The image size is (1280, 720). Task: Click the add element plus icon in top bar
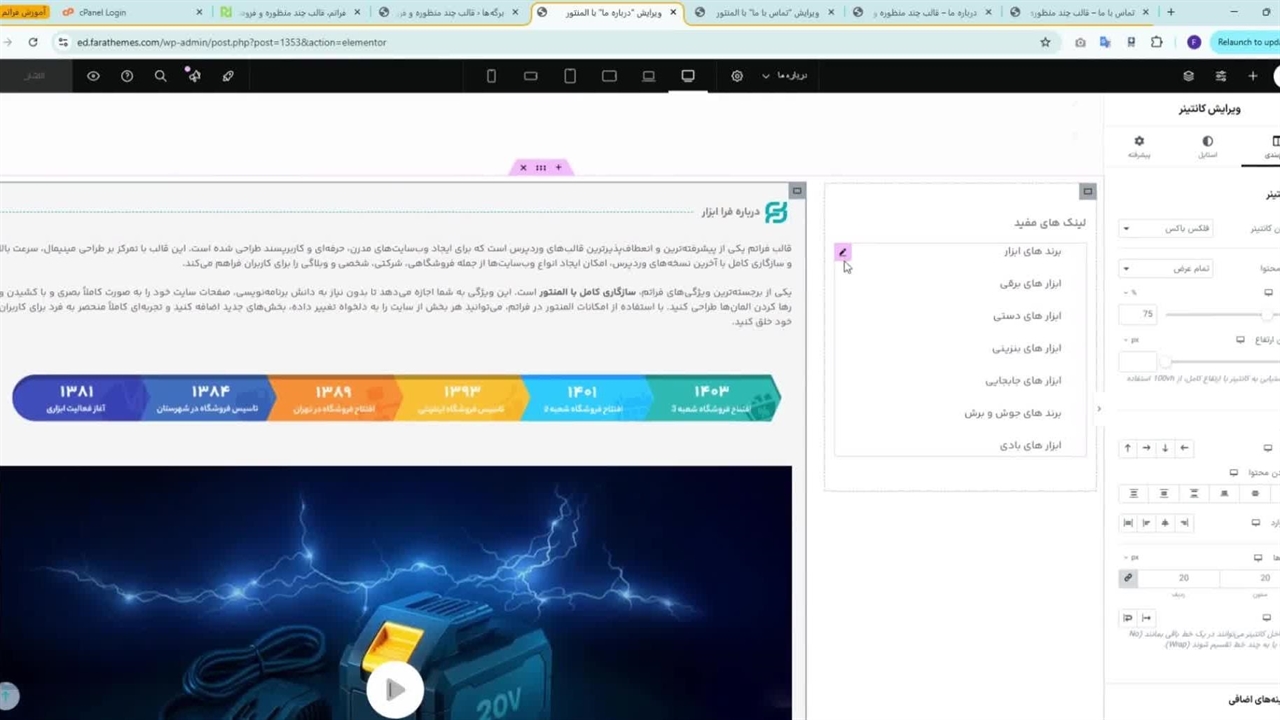point(1252,76)
